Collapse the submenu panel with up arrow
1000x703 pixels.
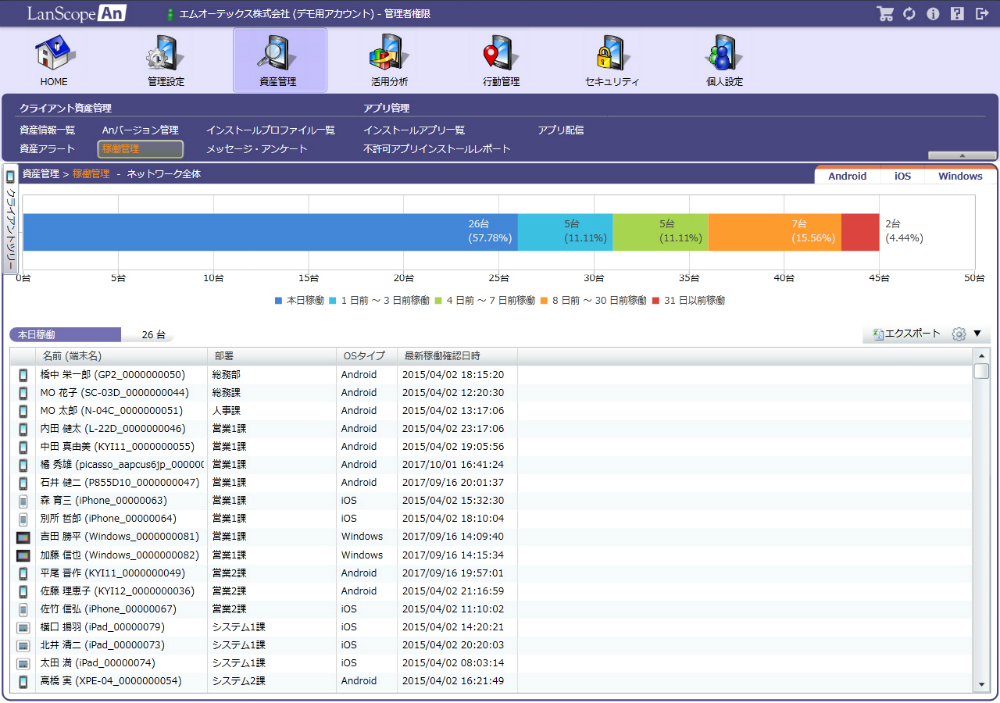point(962,155)
